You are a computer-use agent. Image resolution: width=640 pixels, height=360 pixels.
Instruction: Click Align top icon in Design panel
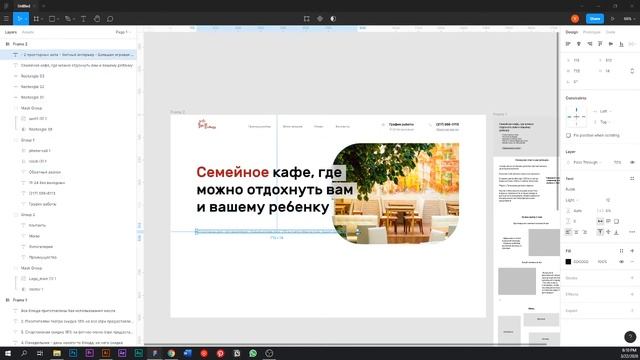600,44
